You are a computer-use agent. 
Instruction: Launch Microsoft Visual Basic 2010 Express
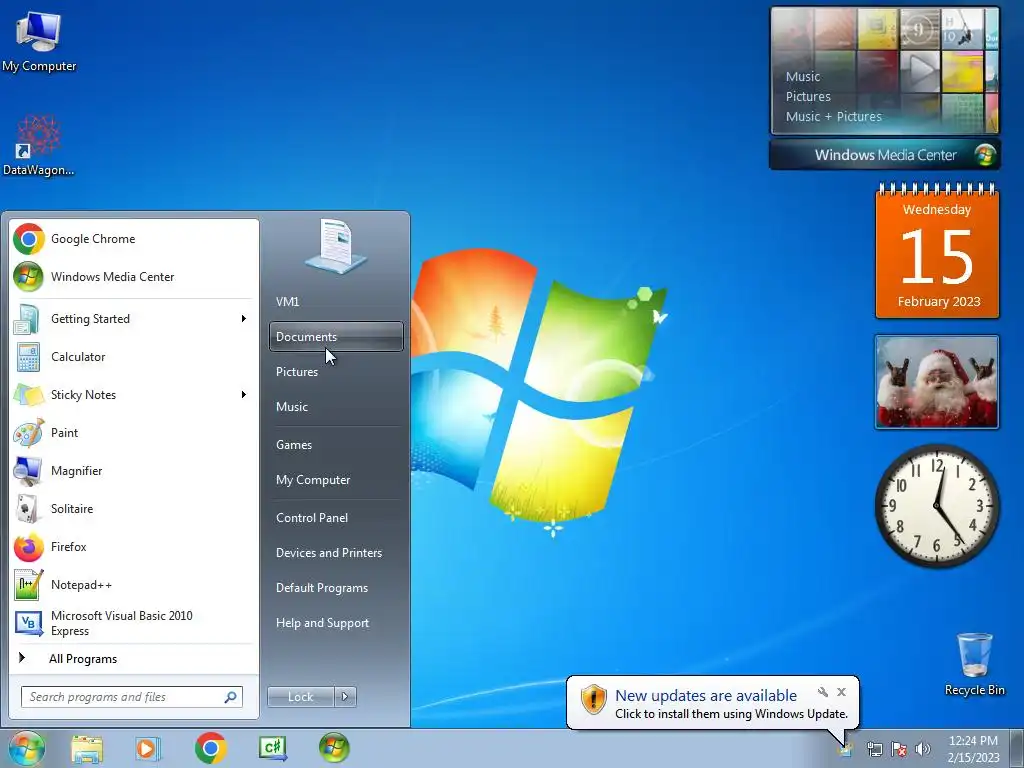tap(133, 623)
